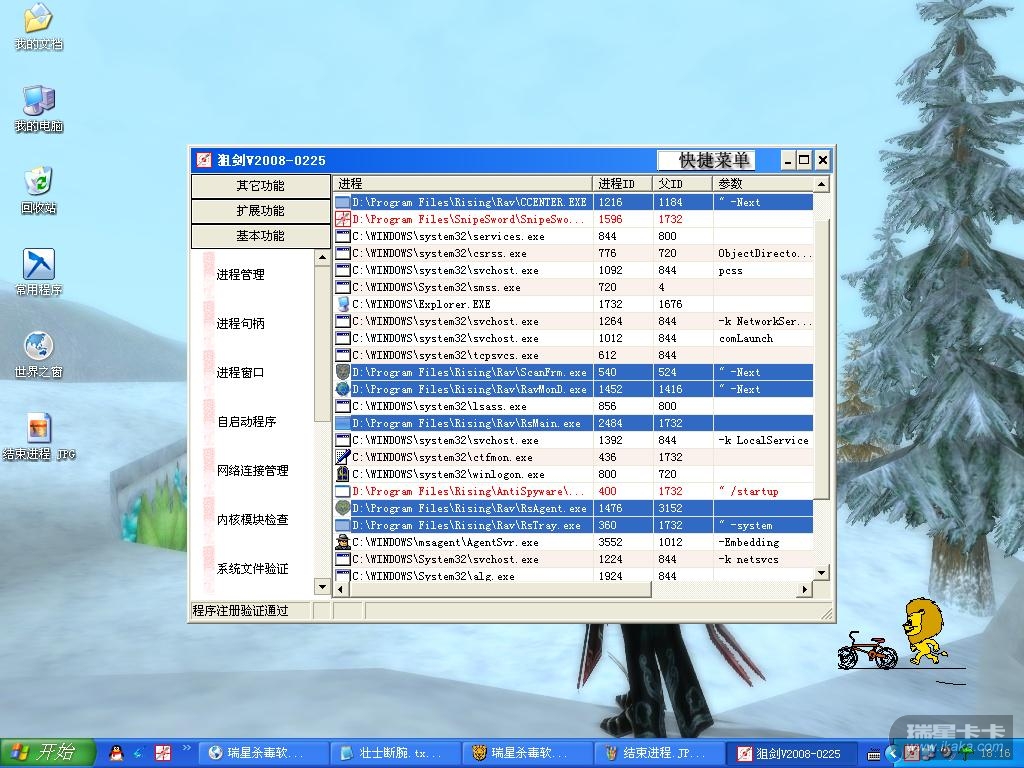
Task: Expand the 扩展功能 panel section
Action: pos(260,211)
